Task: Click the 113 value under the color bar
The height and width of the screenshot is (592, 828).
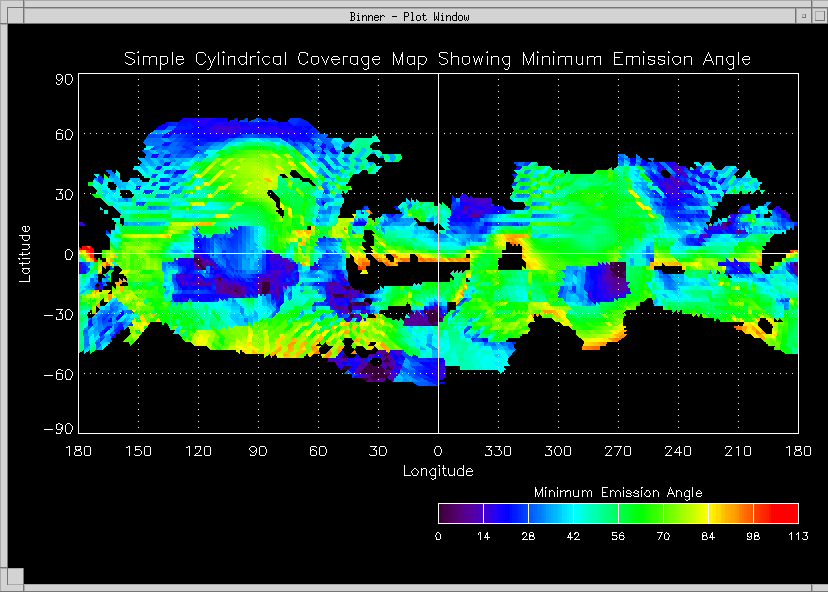Action: pos(797,536)
